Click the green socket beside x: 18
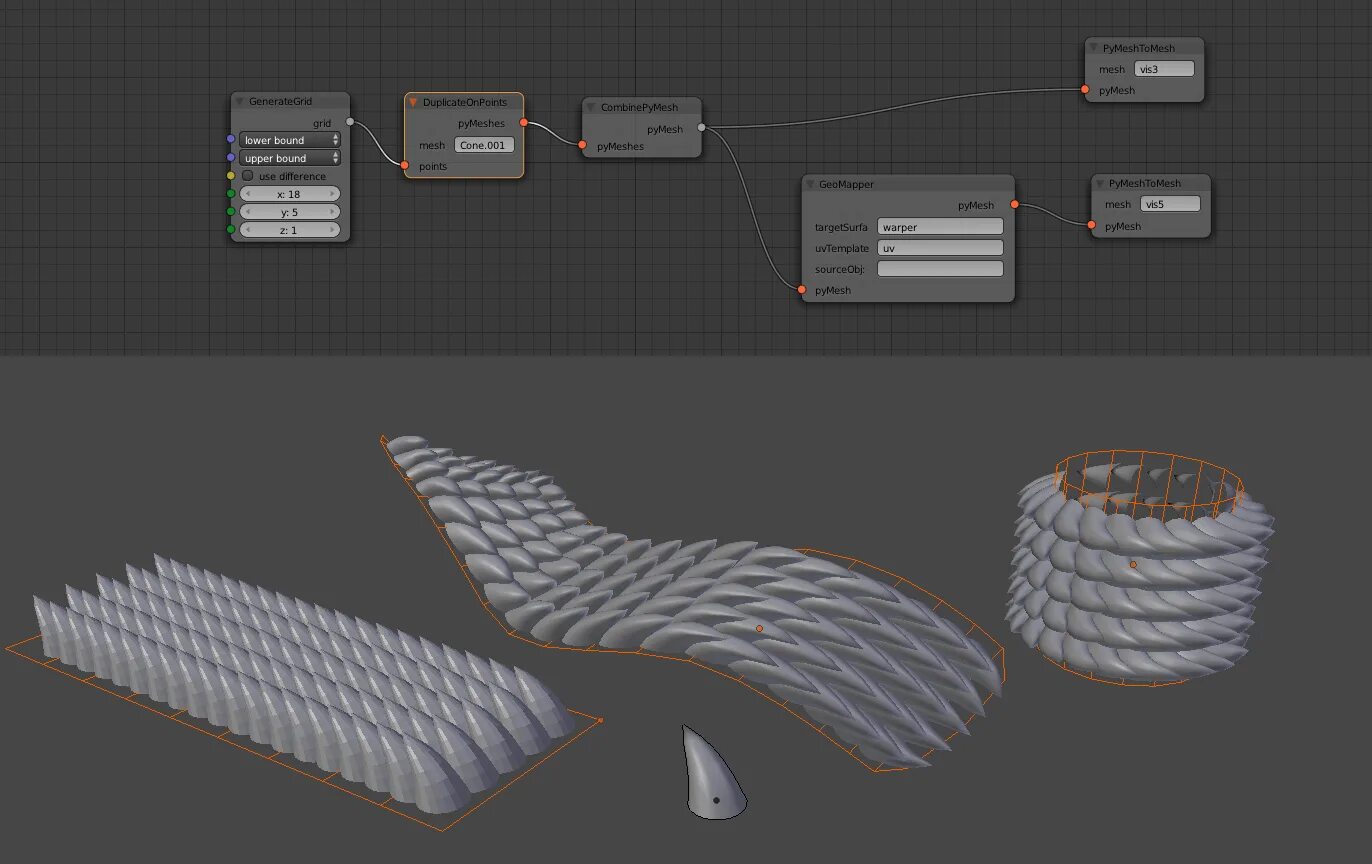This screenshot has height=864, width=1372. click(x=231, y=194)
